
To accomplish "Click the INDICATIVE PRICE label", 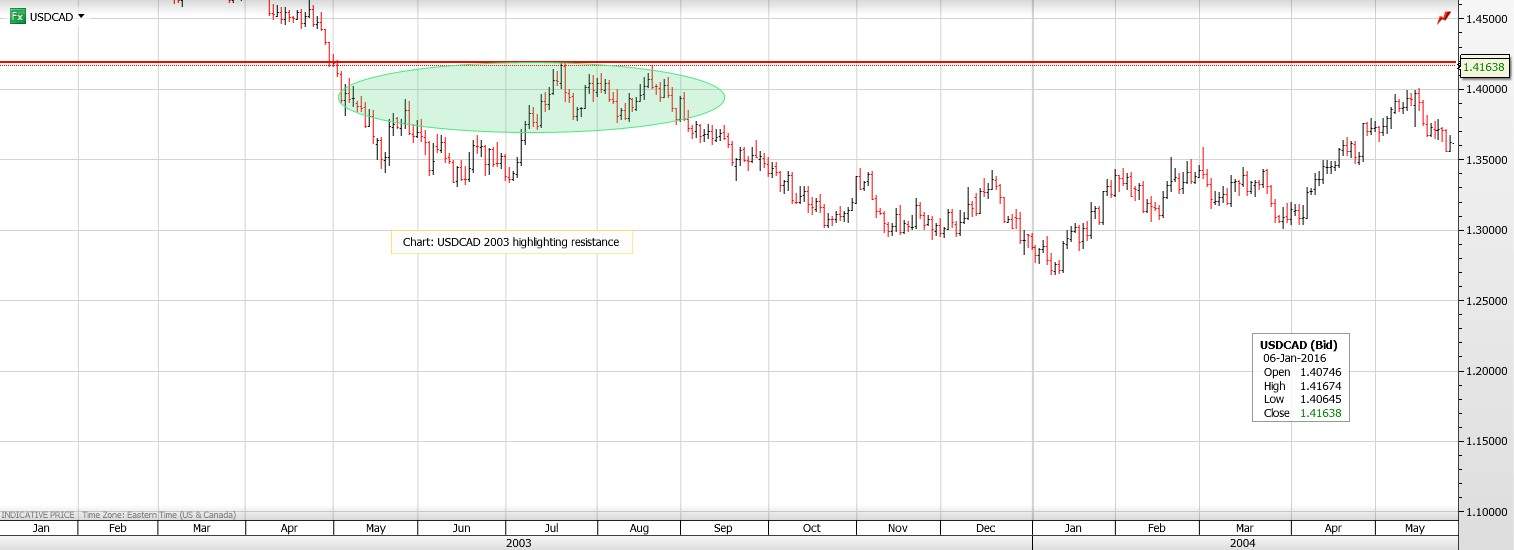I will (x=38, y=515).
